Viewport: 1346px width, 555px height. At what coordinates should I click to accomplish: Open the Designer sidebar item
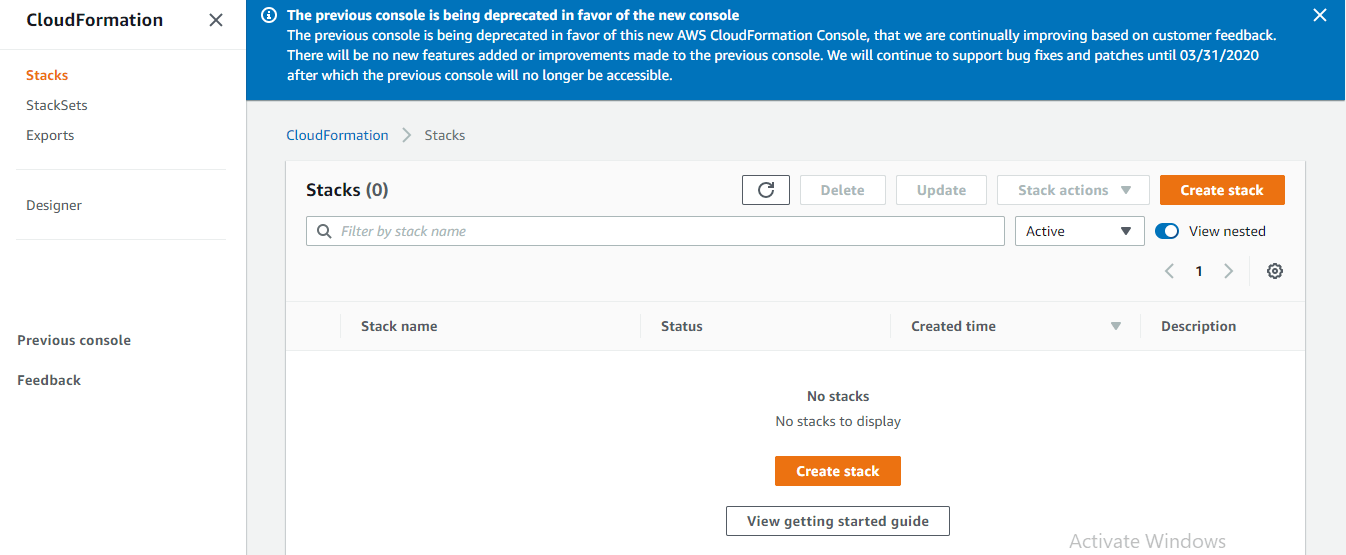click(54, 205)
